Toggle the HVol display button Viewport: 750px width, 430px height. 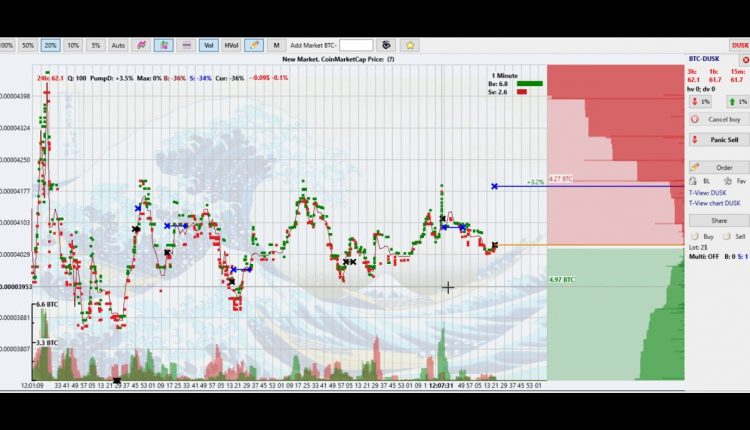[x=231, y=45]
